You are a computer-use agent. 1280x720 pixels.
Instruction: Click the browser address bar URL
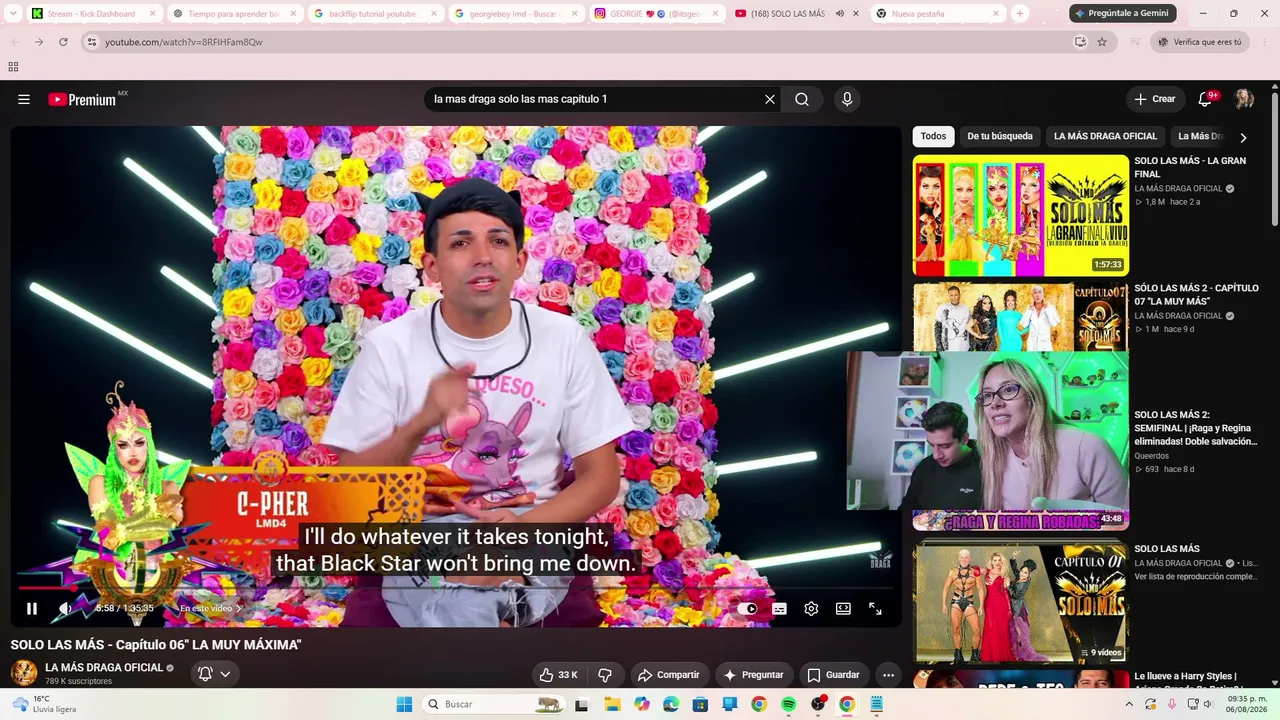[x=184, y=42]
